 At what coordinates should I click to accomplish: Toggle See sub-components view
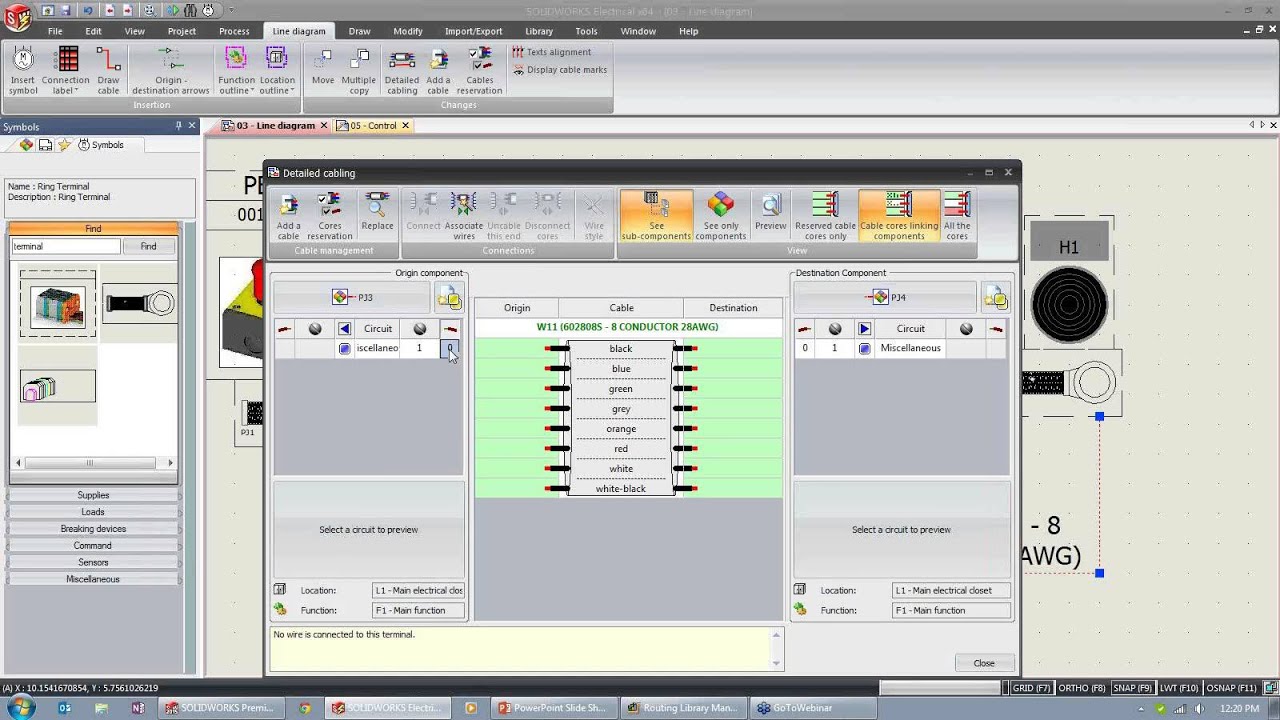click(656, 216)
